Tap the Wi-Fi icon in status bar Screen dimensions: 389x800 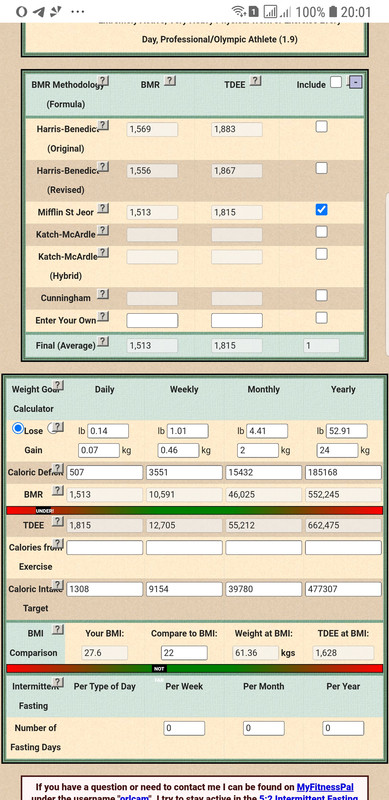pos(238,11)
